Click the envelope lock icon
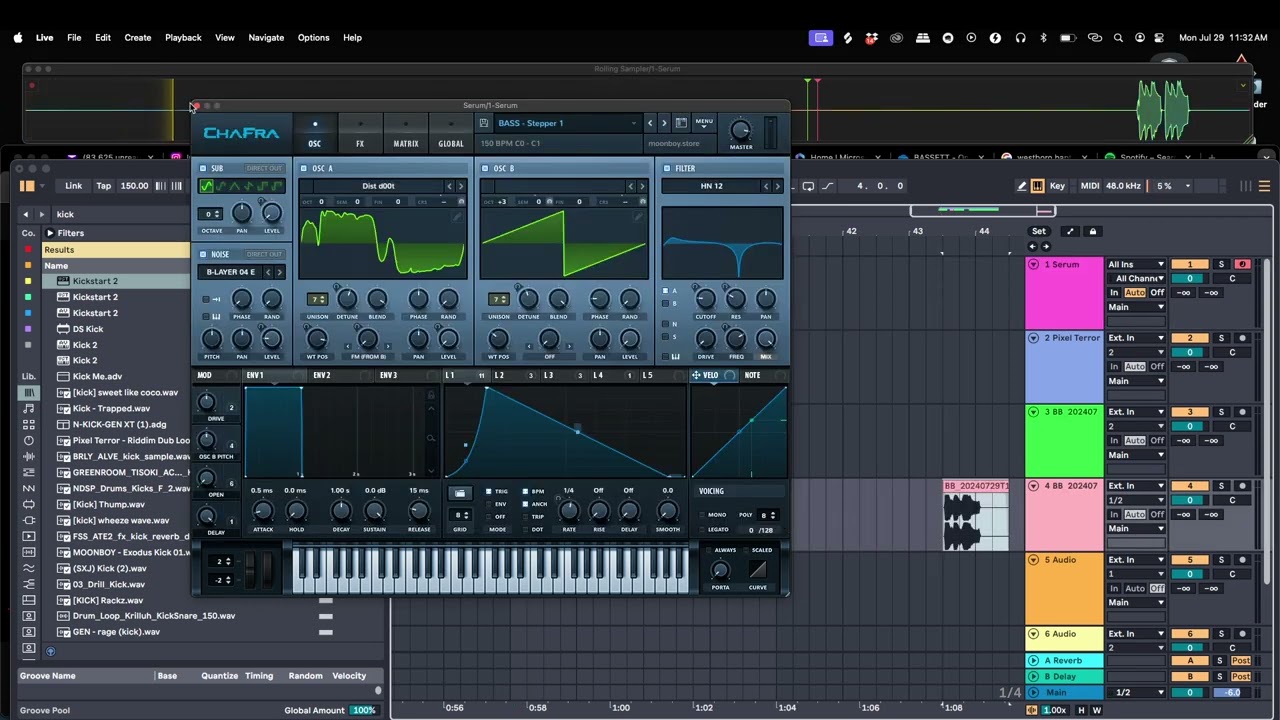1280x720 pixels. click(x=431, y=395)
